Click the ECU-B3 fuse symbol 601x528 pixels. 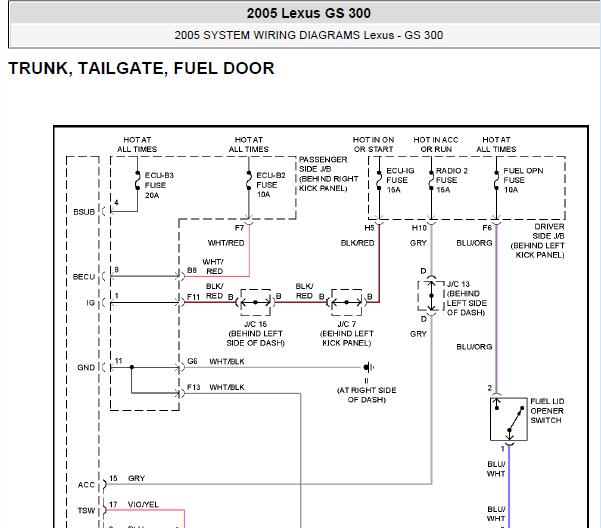[x=137, y=180]
